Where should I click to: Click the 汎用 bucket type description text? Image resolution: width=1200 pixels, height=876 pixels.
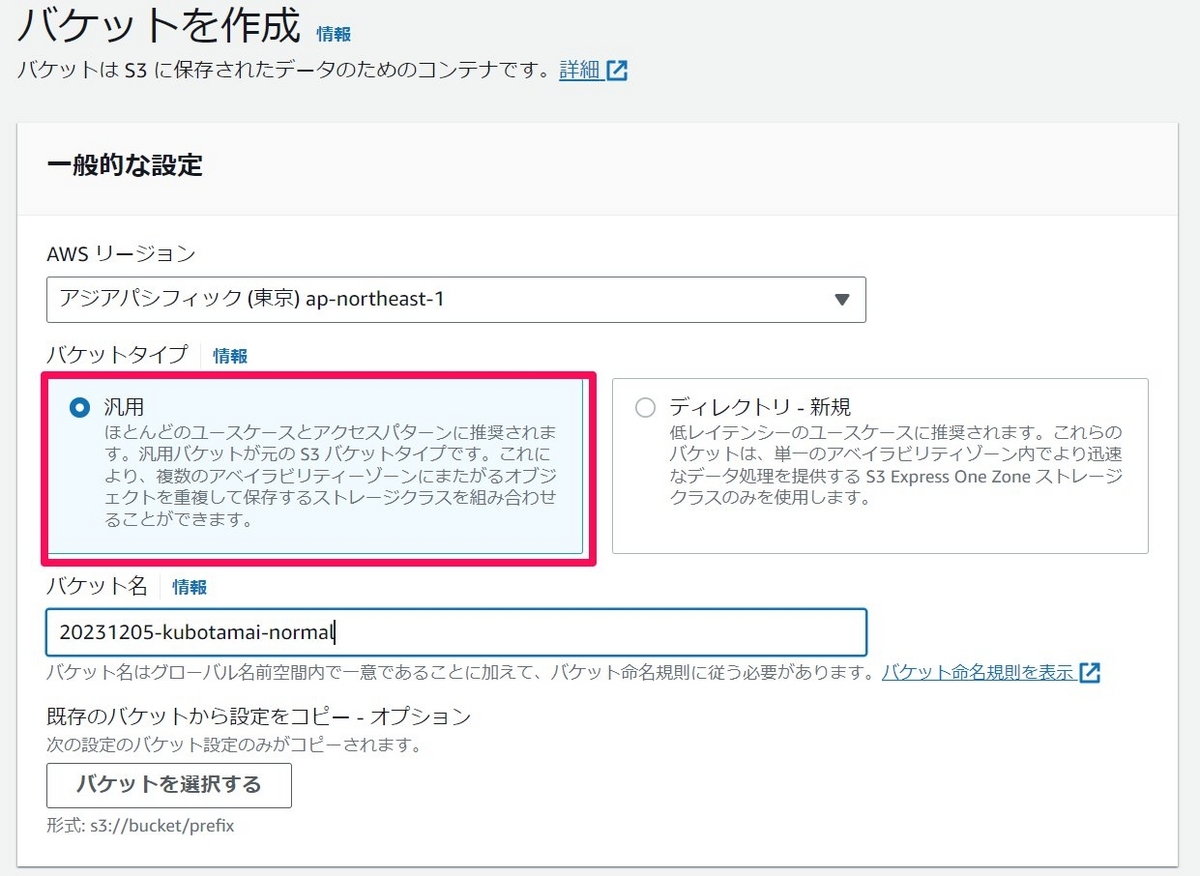tap(331, 476)
